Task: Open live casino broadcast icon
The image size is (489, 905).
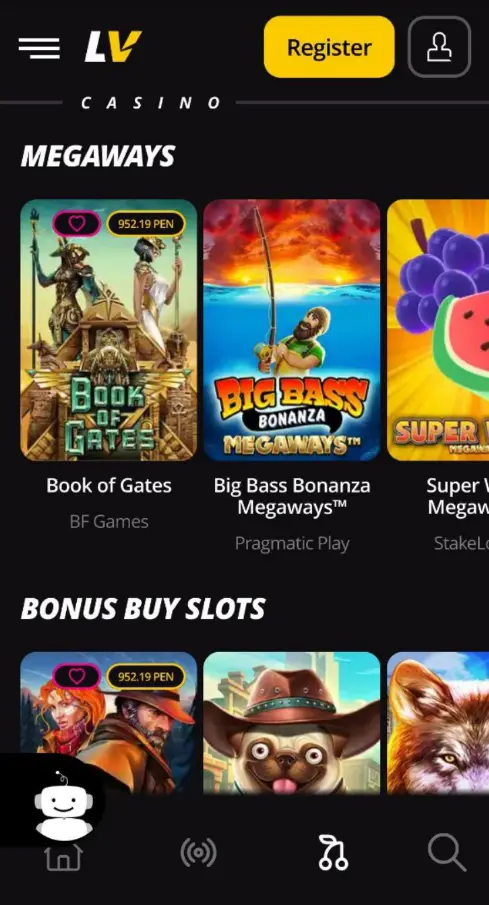Action: pyautogui.click(x=199, y=852)
